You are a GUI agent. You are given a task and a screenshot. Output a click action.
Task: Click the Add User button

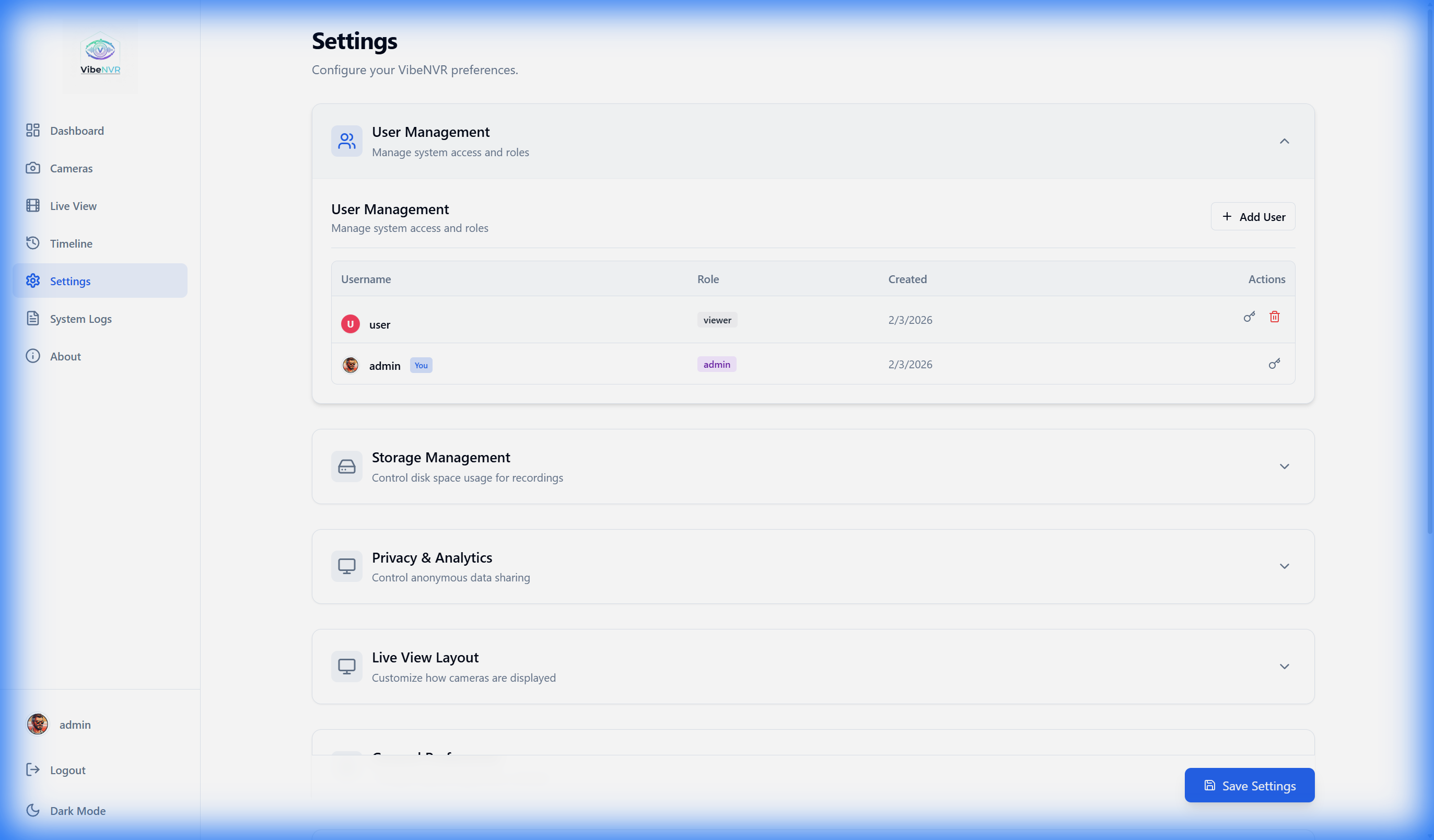pos(1253,216)
